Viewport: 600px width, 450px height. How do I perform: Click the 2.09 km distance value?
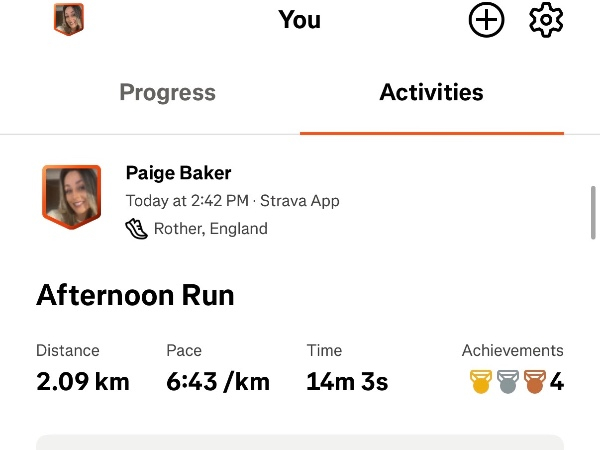pyautogui.click(x=82, y=381)
